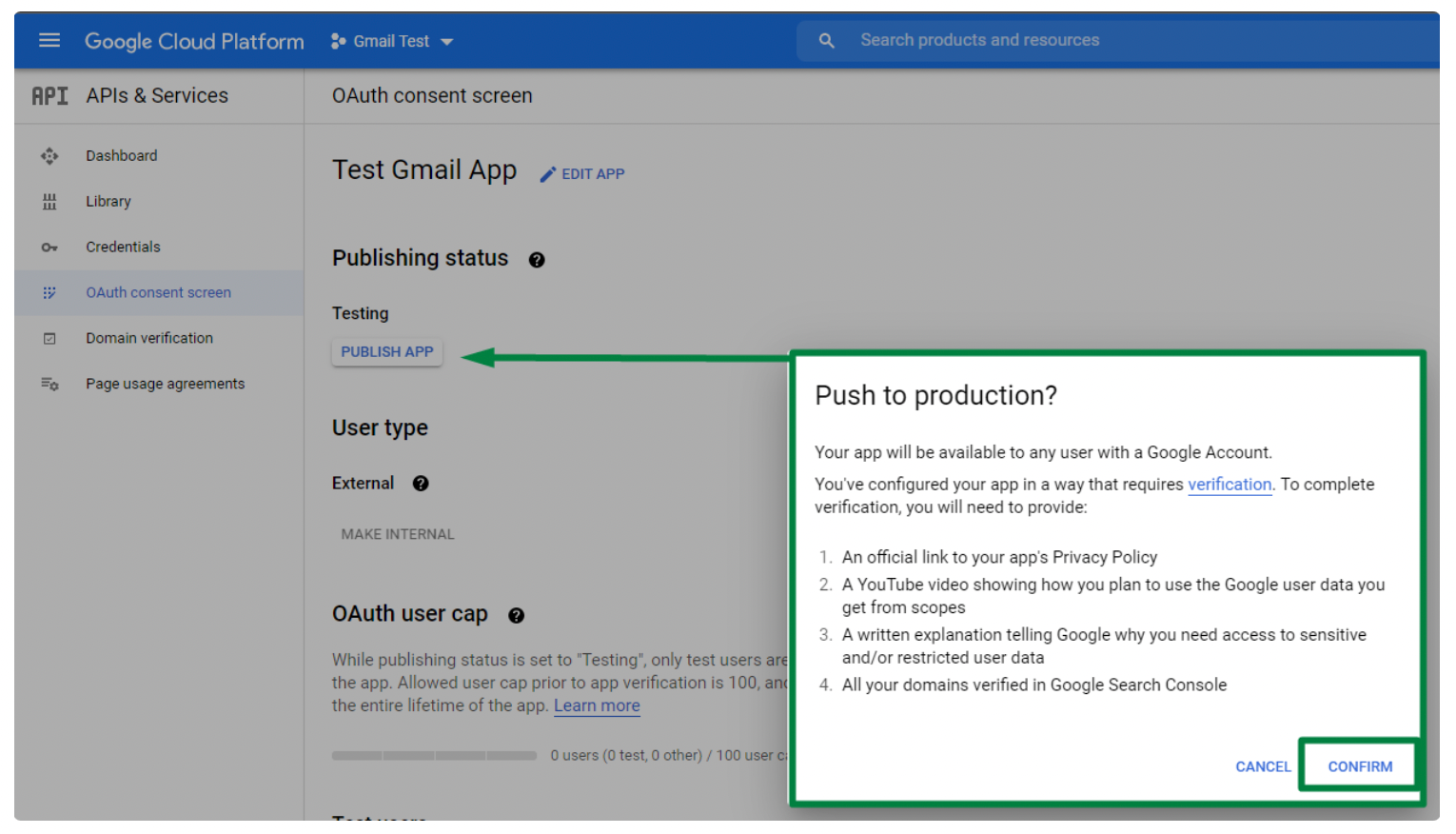Image resolution: width=1456 pixels, height=834 pixels.
Task: Select OAuth consent screen in the sidebar
Action: tap(158, 292)
